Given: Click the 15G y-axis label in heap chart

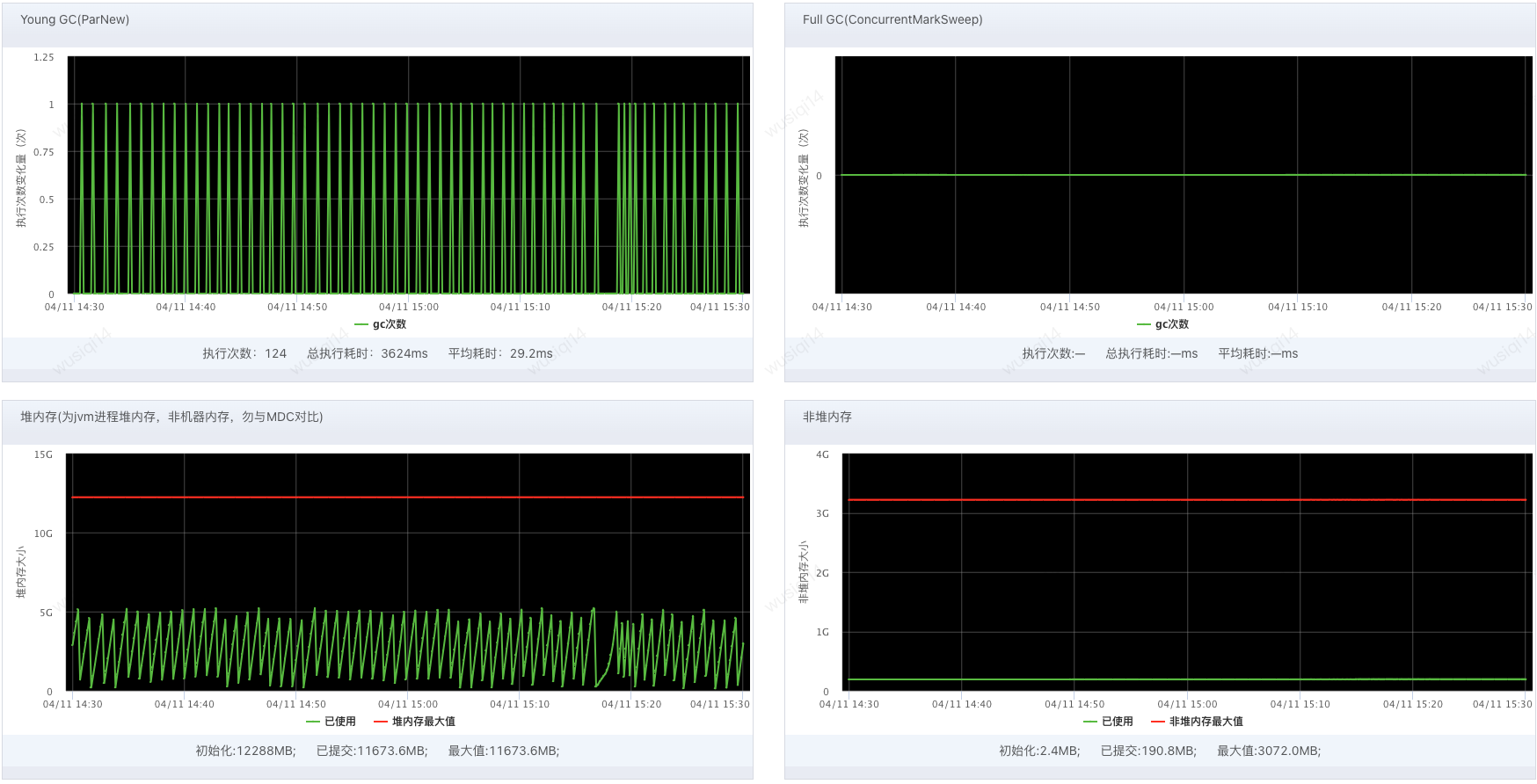Looking at the screenshot, I should (x=43, y=454).
